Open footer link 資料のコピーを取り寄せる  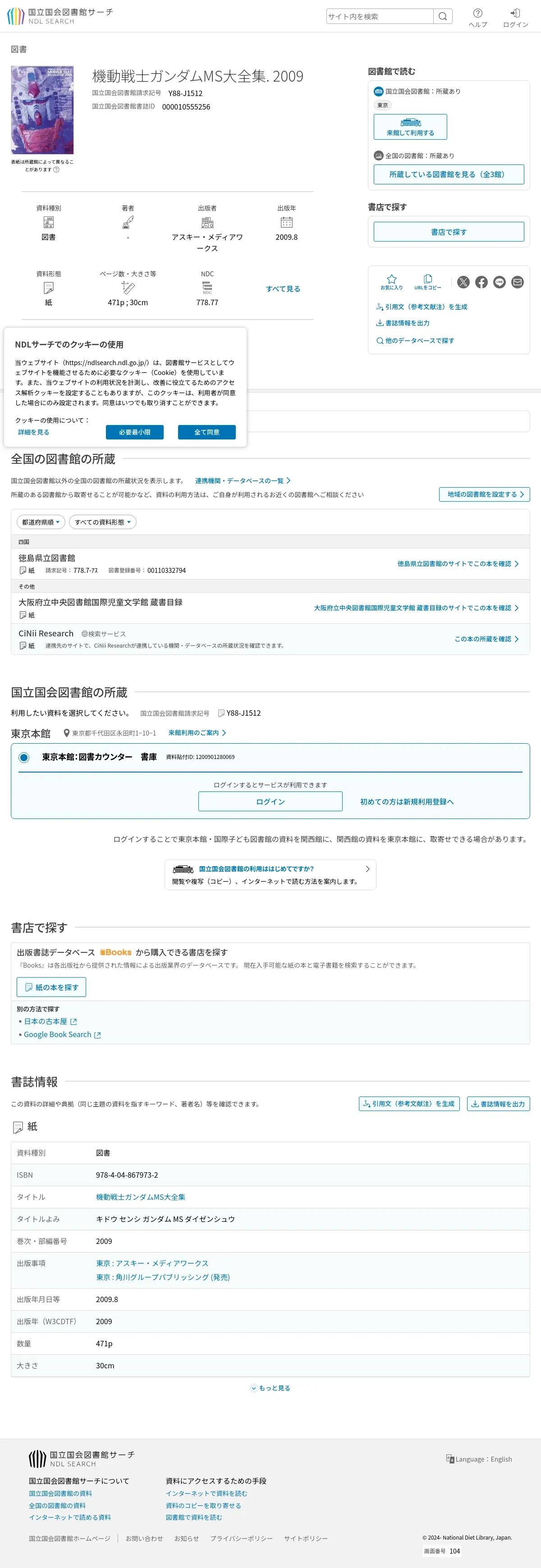[203, 1505]
